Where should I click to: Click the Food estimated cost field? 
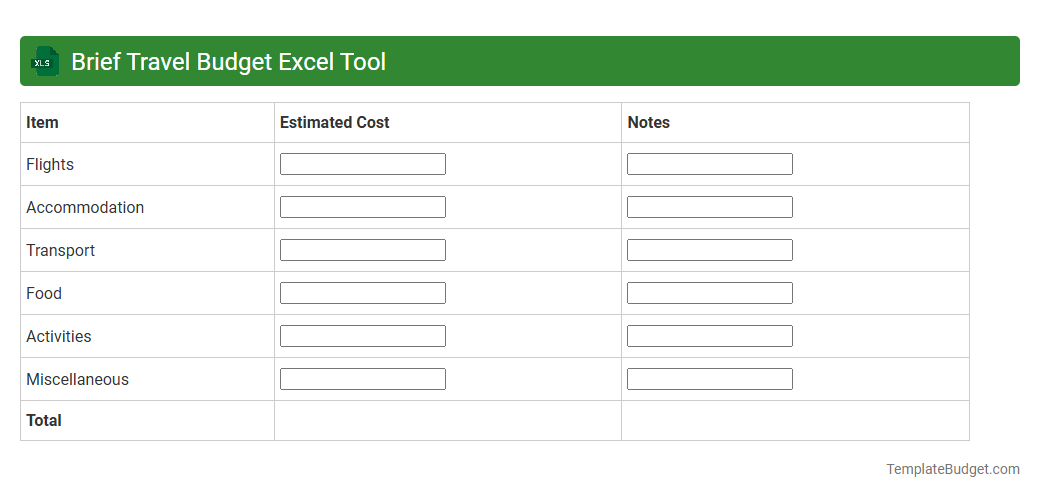tap(363, 293)
